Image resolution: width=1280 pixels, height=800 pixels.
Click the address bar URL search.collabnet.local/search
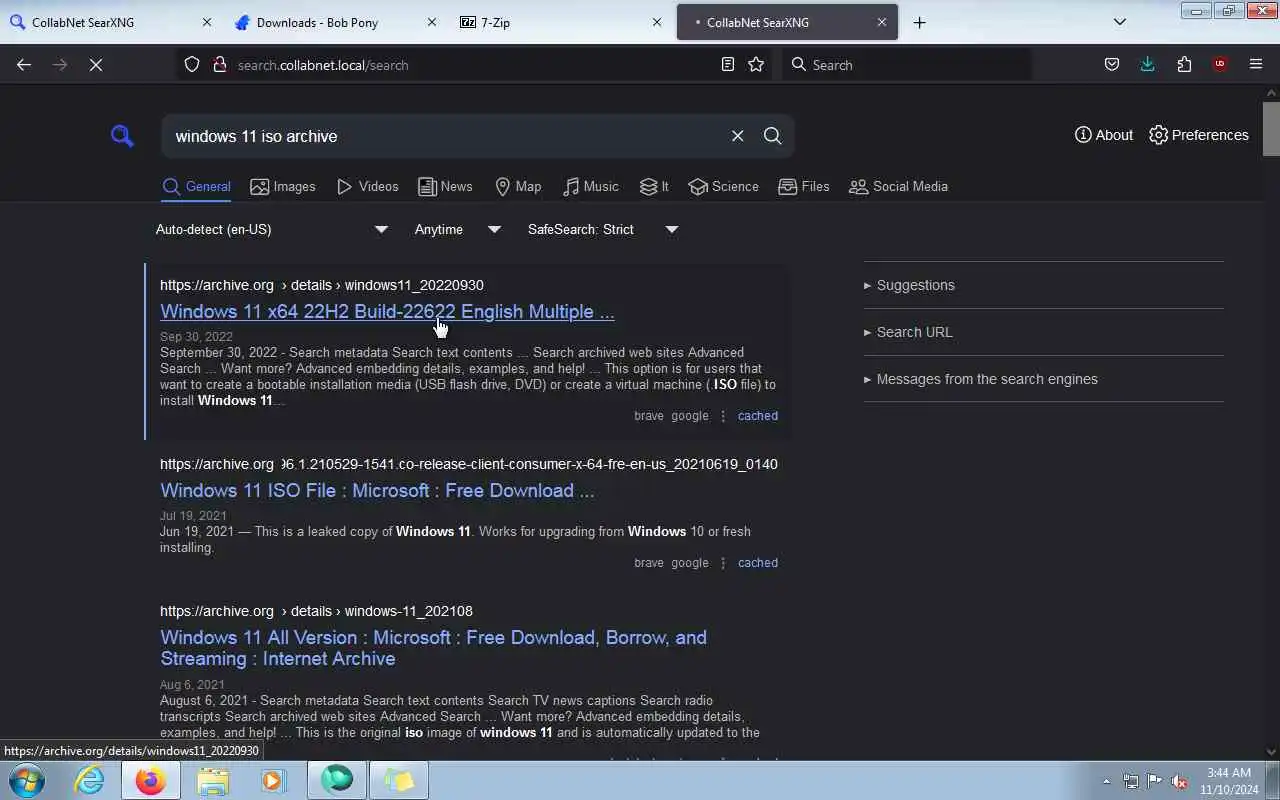pyautogui.click(x=323, y=65)
